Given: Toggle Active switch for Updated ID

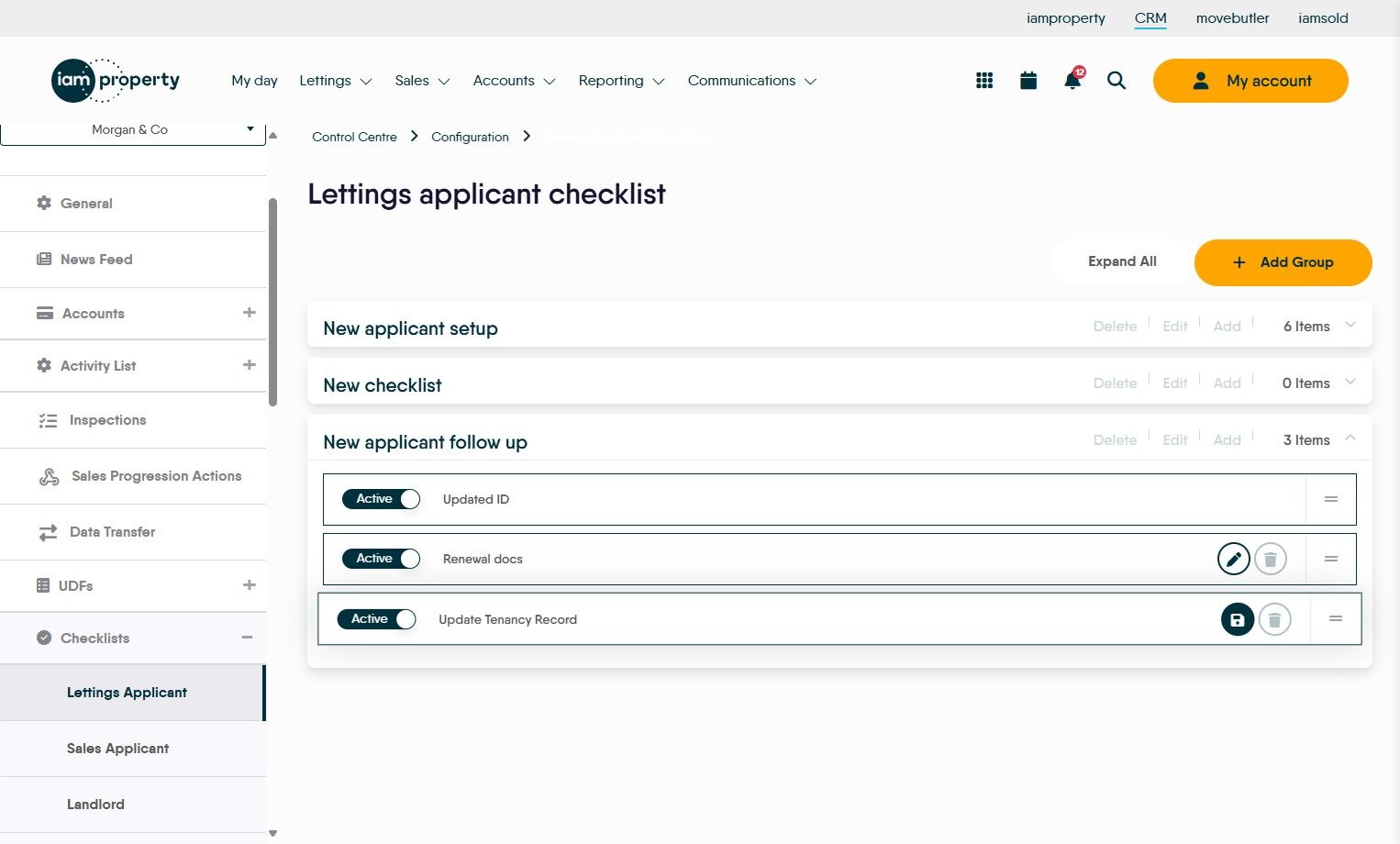Looking at the screenshot, I should point(381,499).
